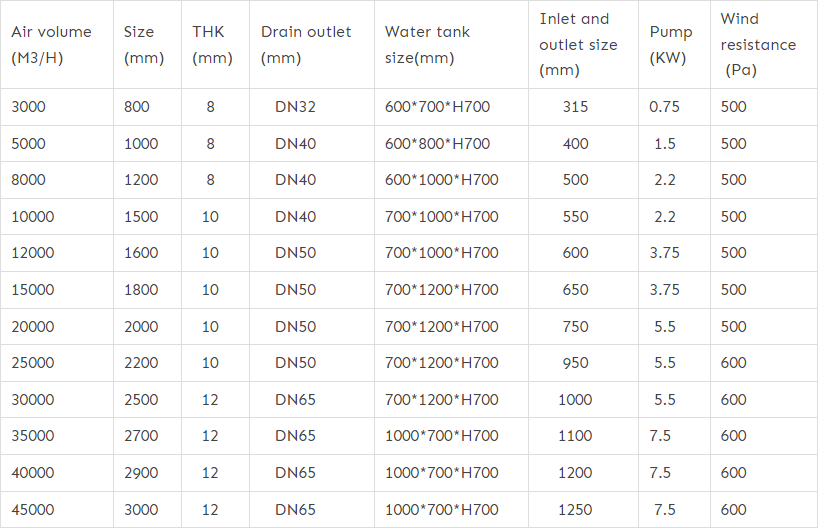
Task: Click the 600*800*H700 water tank cell
Action: (437, 144)
